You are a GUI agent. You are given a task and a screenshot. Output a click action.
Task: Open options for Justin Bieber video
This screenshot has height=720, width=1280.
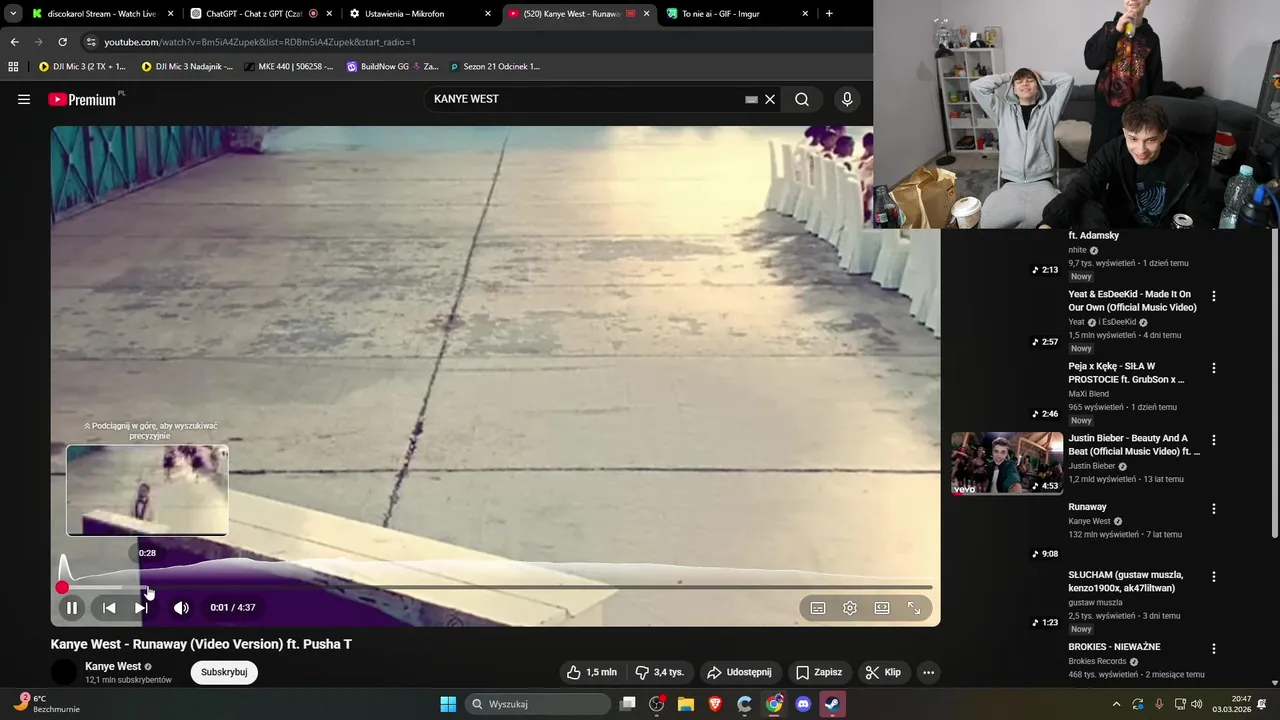pyautogui.click(x=1214, y=440)
